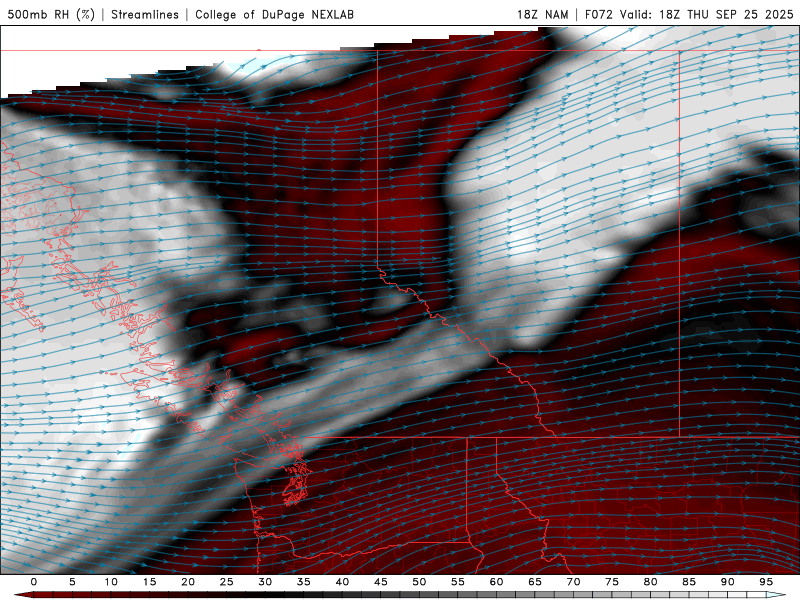
Task: Click the "Streamlines" header label
Action: tap(145, 14)
